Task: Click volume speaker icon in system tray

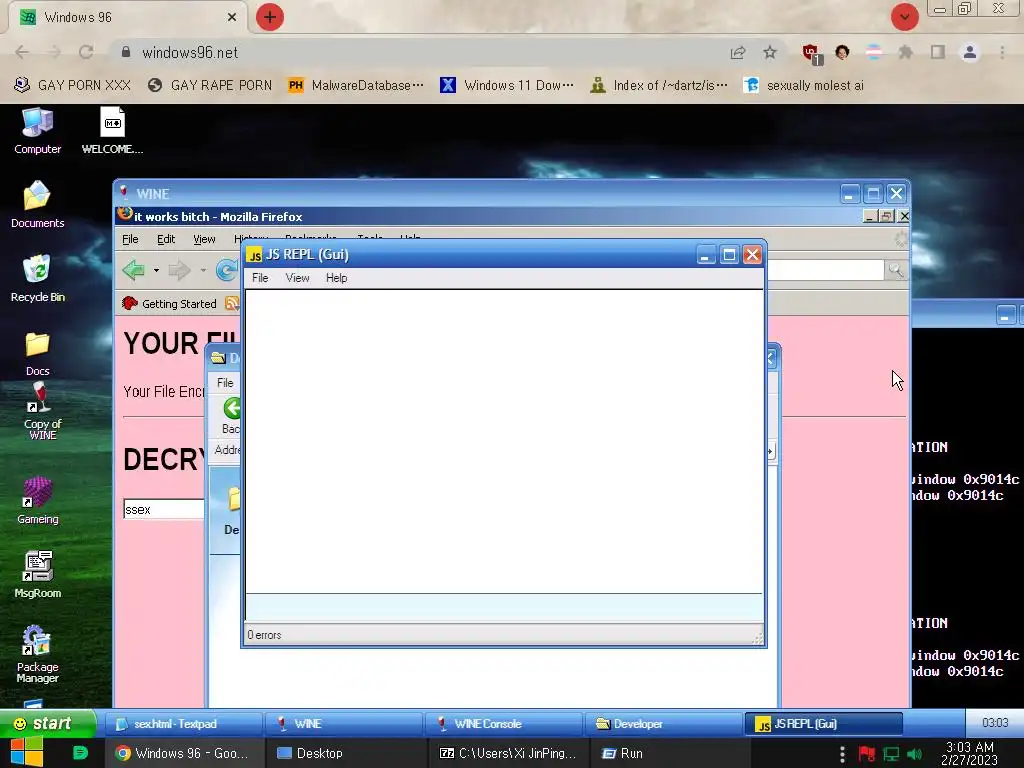Action: point(914,754)
